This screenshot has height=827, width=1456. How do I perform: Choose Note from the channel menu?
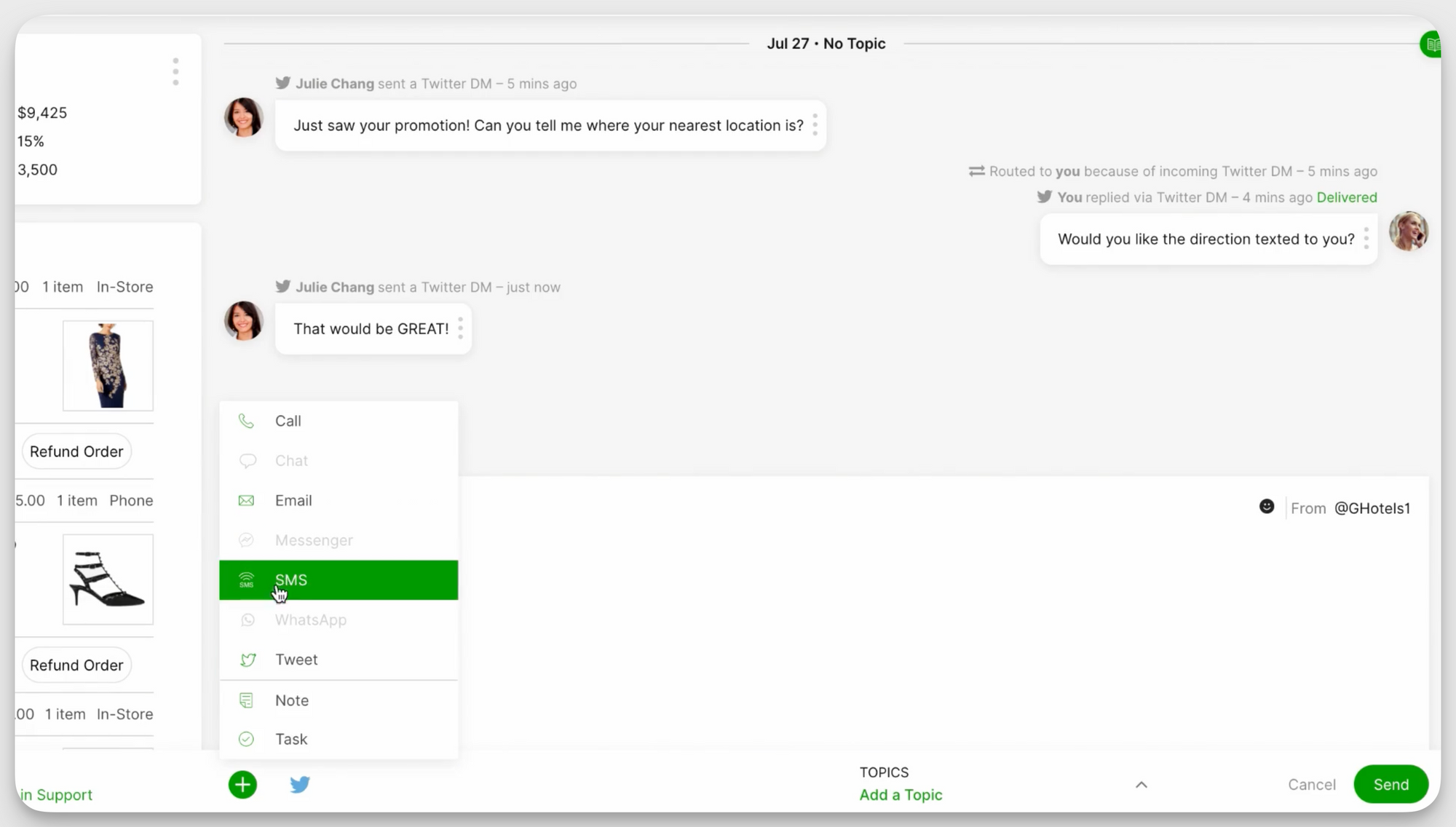tap(292, 700)
